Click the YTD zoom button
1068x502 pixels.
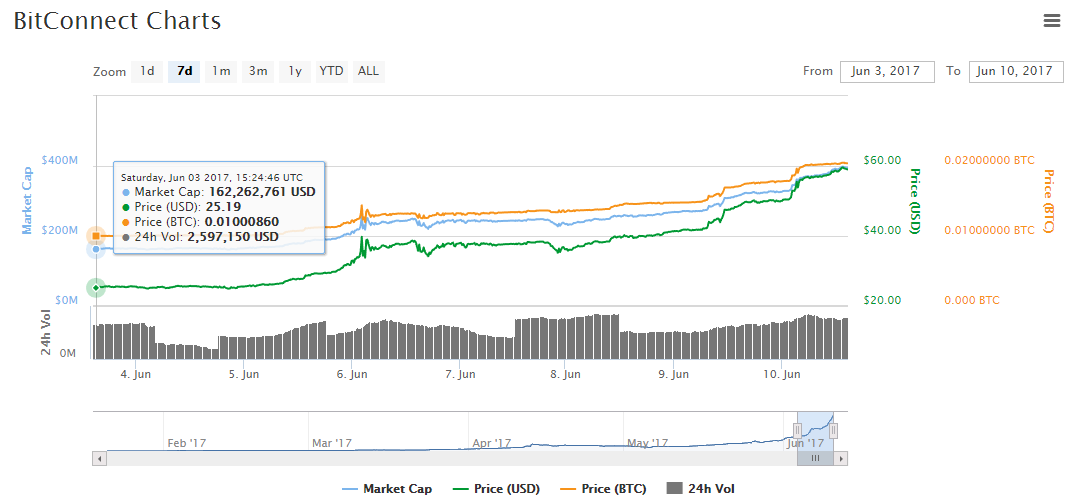pyautogui.click(x=332, y=71)
